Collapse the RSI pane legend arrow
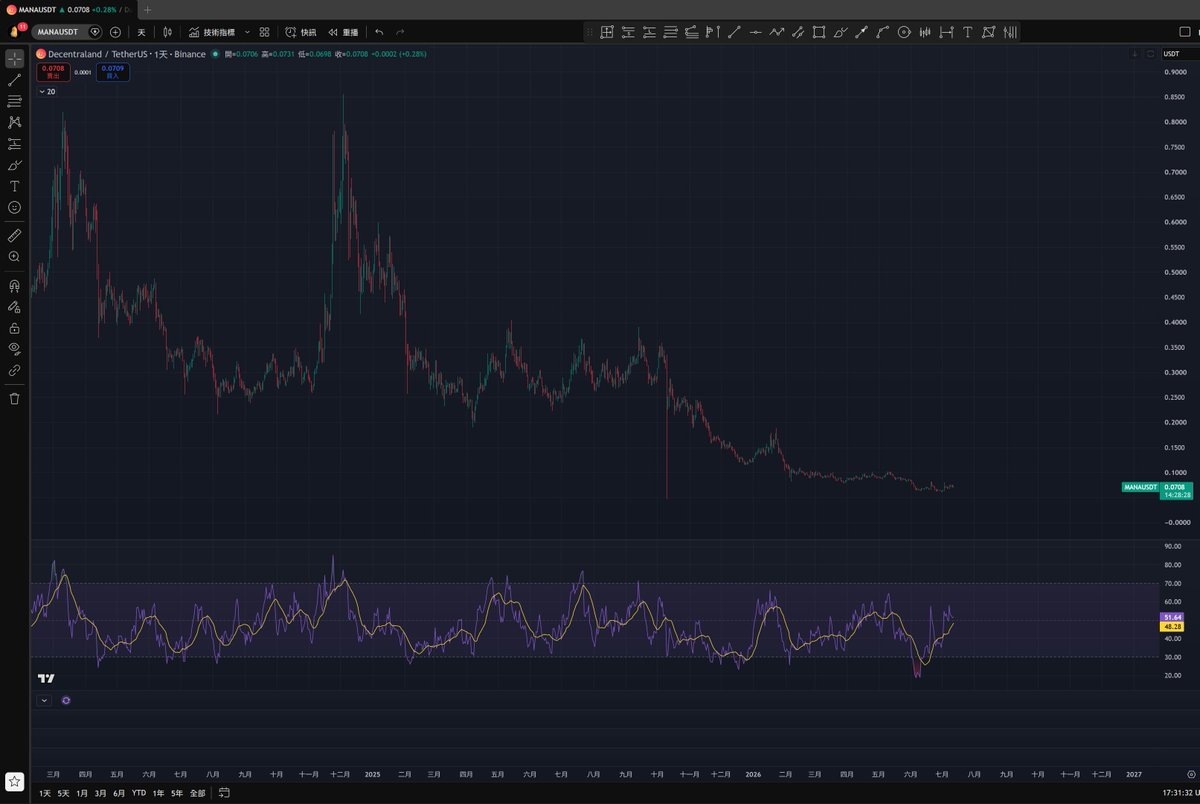Image resolution: width=1200 pixels, height=804 pixels. [44, 700]
